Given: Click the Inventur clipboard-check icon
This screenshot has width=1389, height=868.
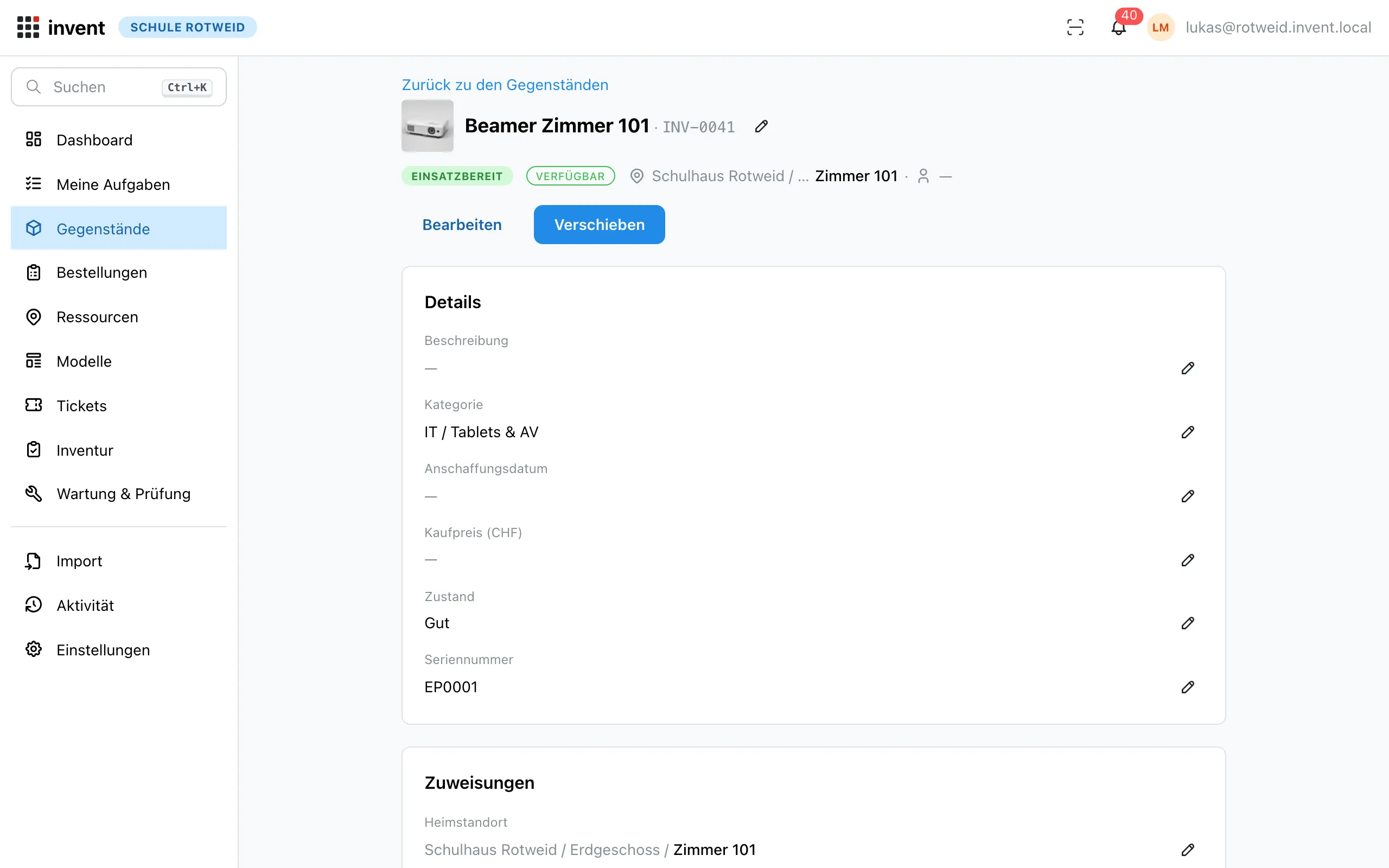Looking at the screenshot, I should tap(34, 450).
